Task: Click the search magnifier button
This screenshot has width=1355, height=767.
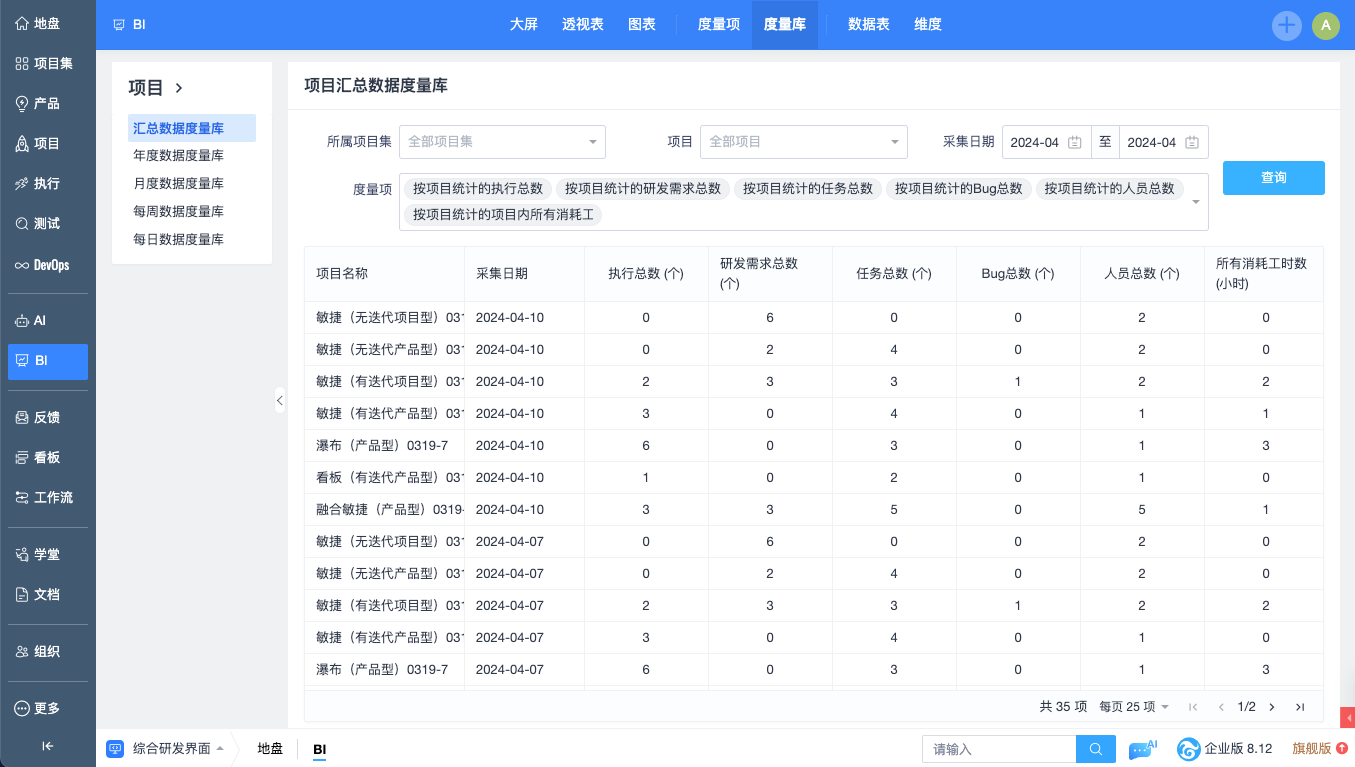Action: pos(1096,749)
